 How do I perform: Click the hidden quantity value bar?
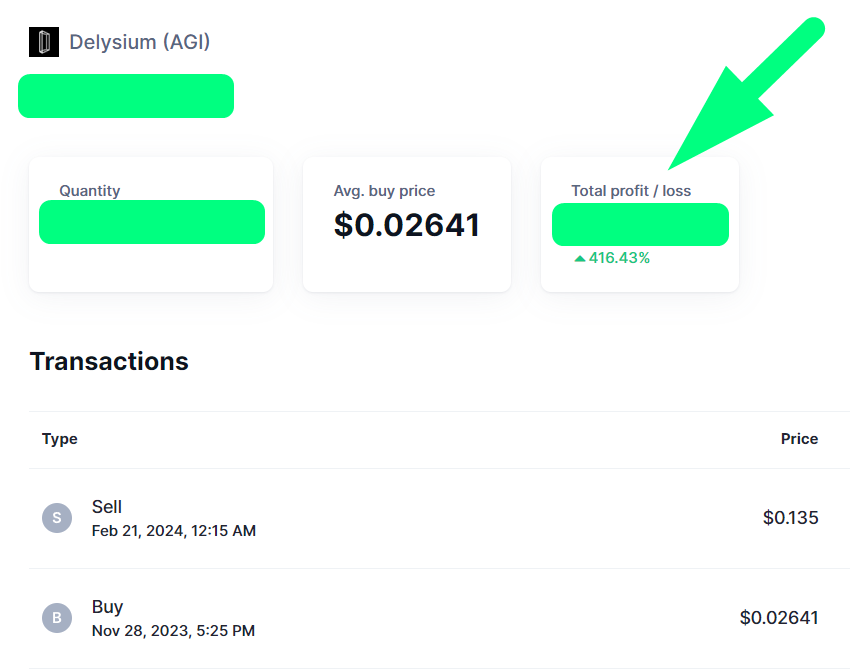[152, 222]
